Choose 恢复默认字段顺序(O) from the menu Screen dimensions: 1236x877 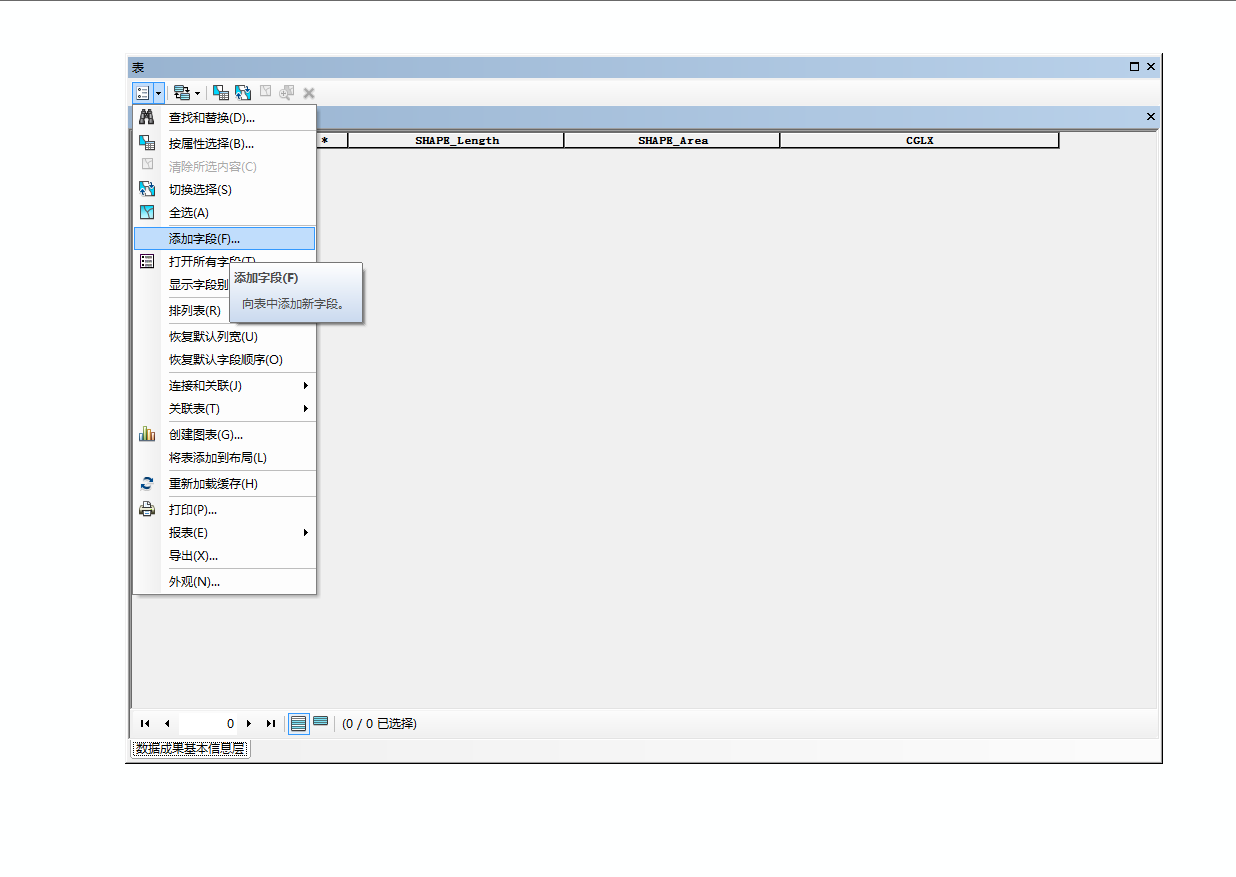(225, 359)
